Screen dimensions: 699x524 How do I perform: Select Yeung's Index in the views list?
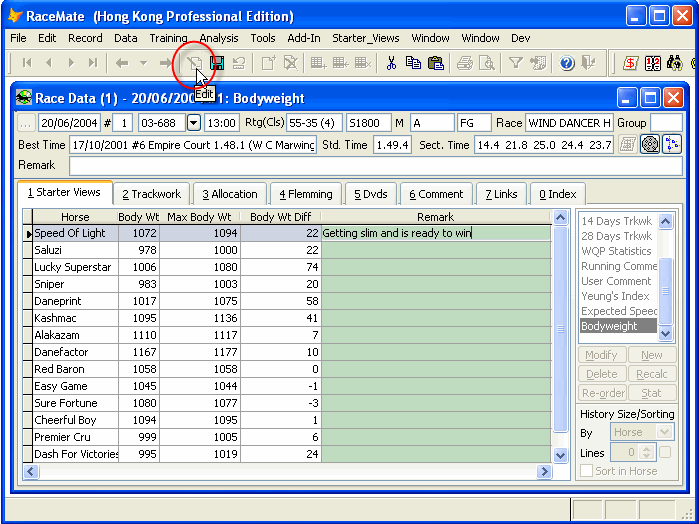point(618,296)
